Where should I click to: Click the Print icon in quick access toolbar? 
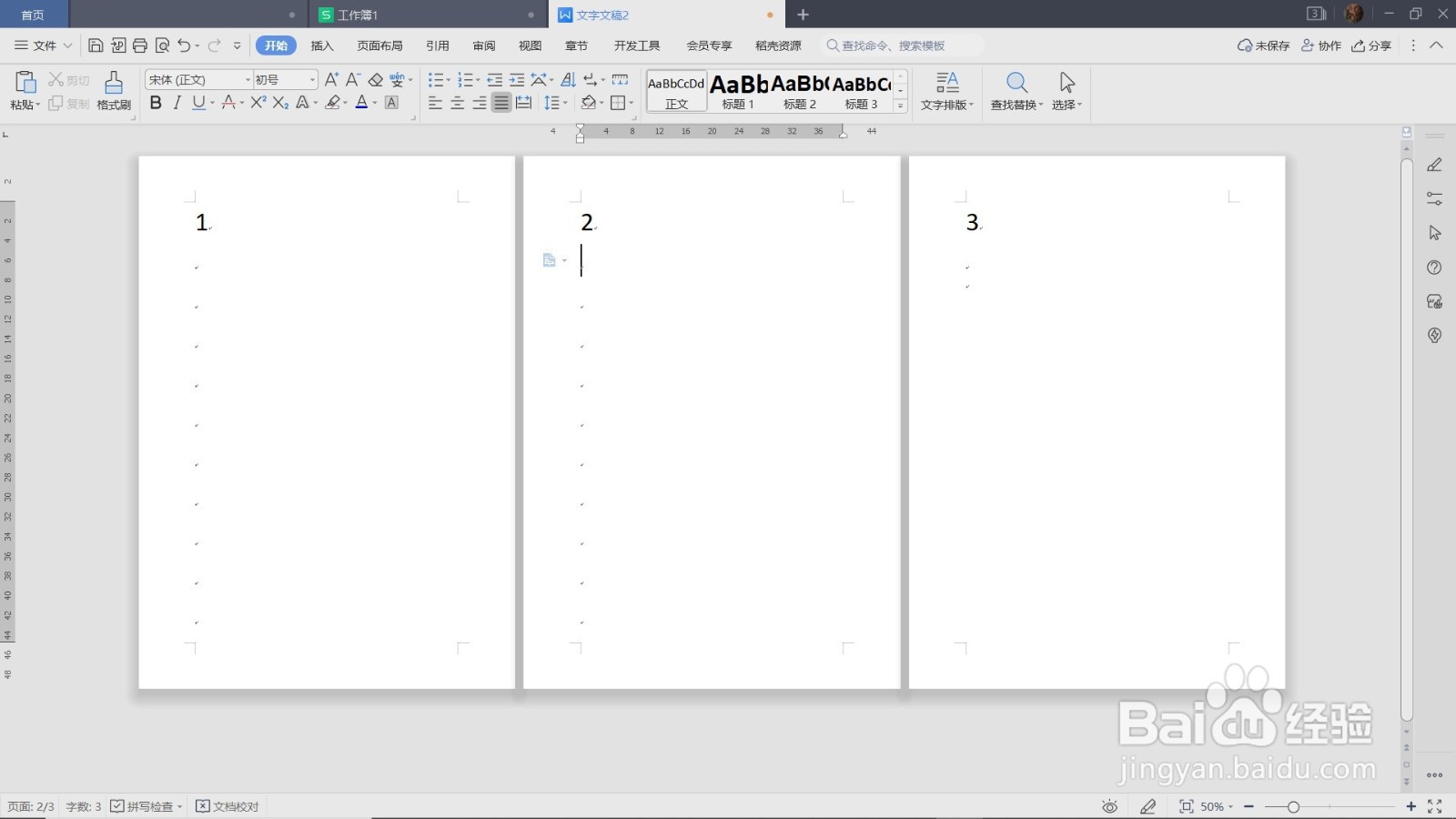pyautogui.click(x=140, y=45)
